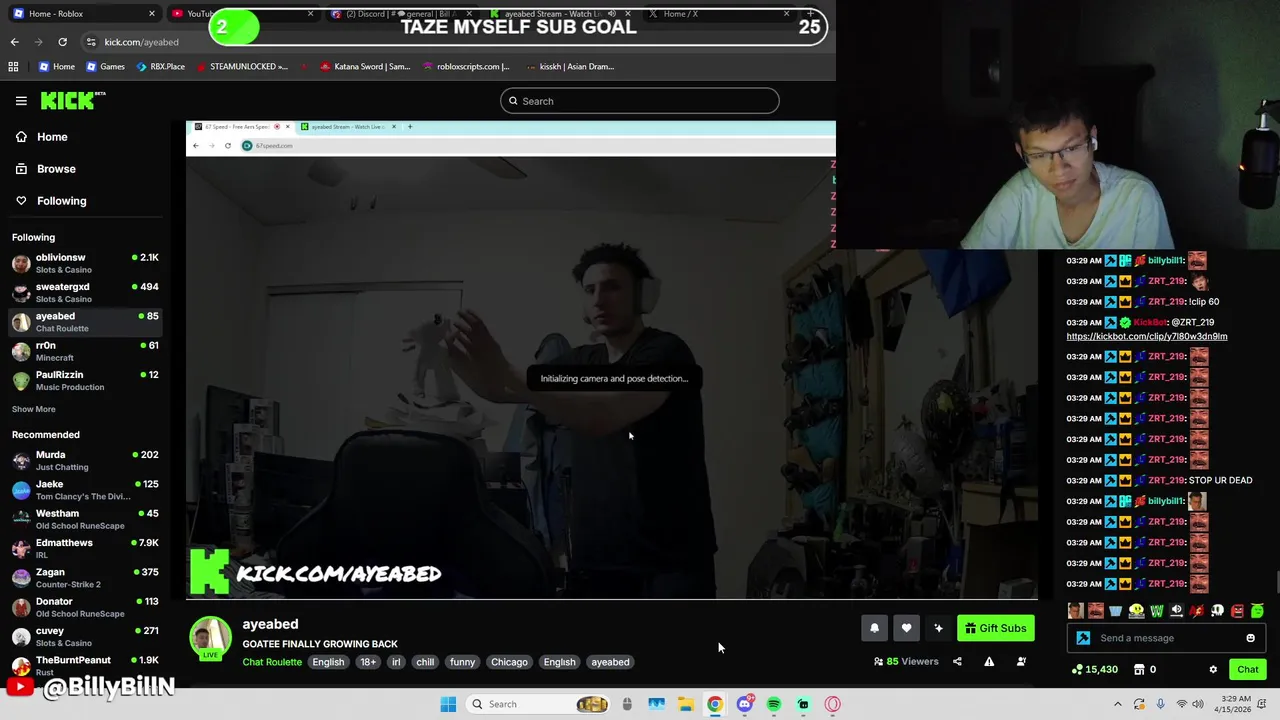1280x720 pixels.
Task: Click the sparkle icon beside Gift Subs
Action: pyautogui.click(x=938, y=628)
